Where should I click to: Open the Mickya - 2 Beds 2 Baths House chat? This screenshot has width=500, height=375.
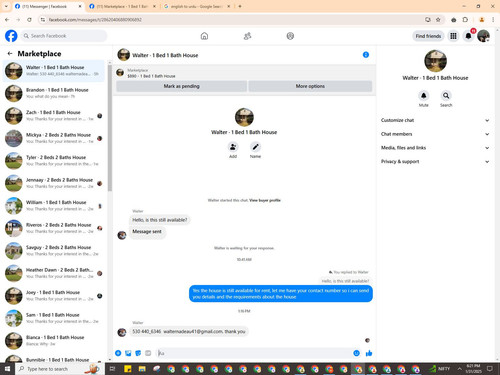pos(54,138)
